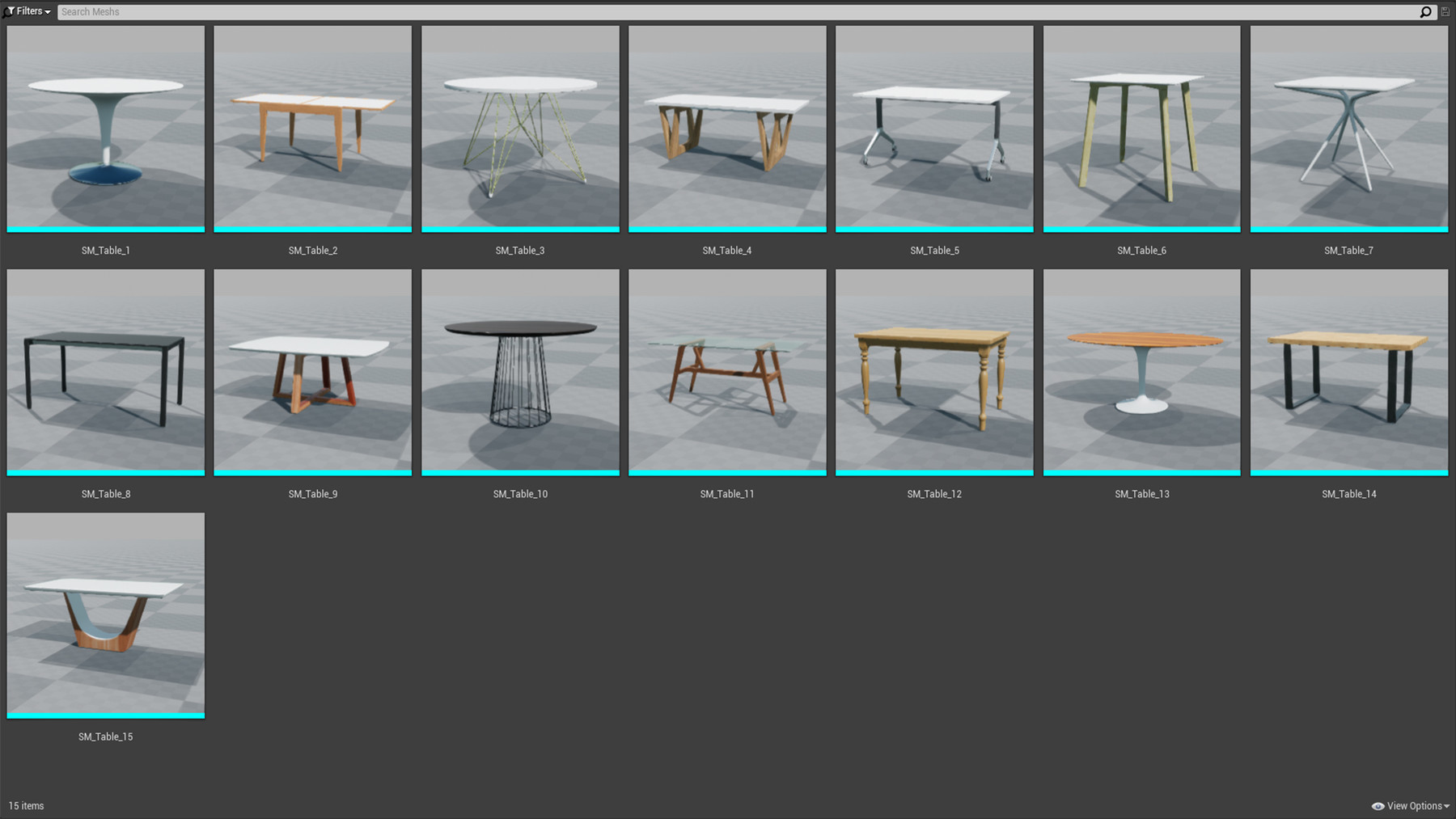Click the "SM_Table_1" name label

(x=106, y=251)
